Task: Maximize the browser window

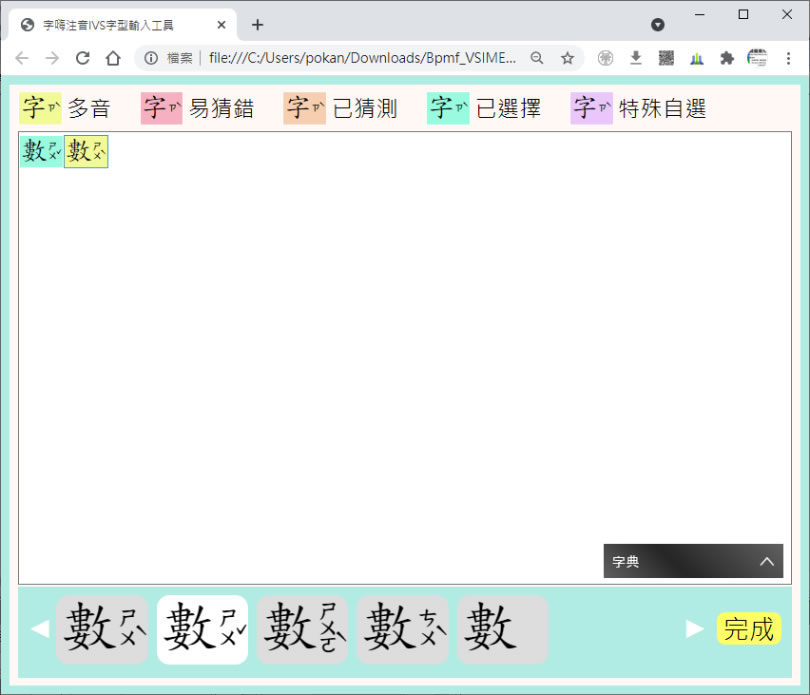Action: [x=743, y=14]
